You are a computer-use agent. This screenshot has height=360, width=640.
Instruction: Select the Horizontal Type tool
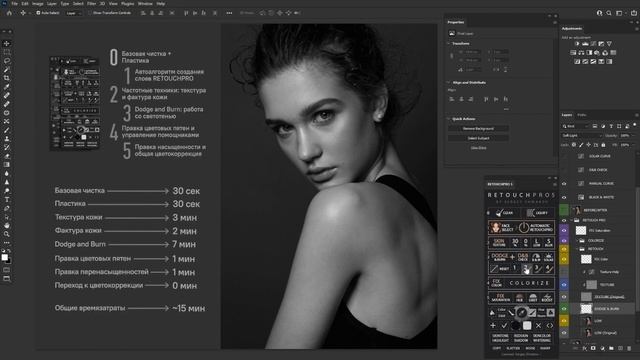click(7, 200)
